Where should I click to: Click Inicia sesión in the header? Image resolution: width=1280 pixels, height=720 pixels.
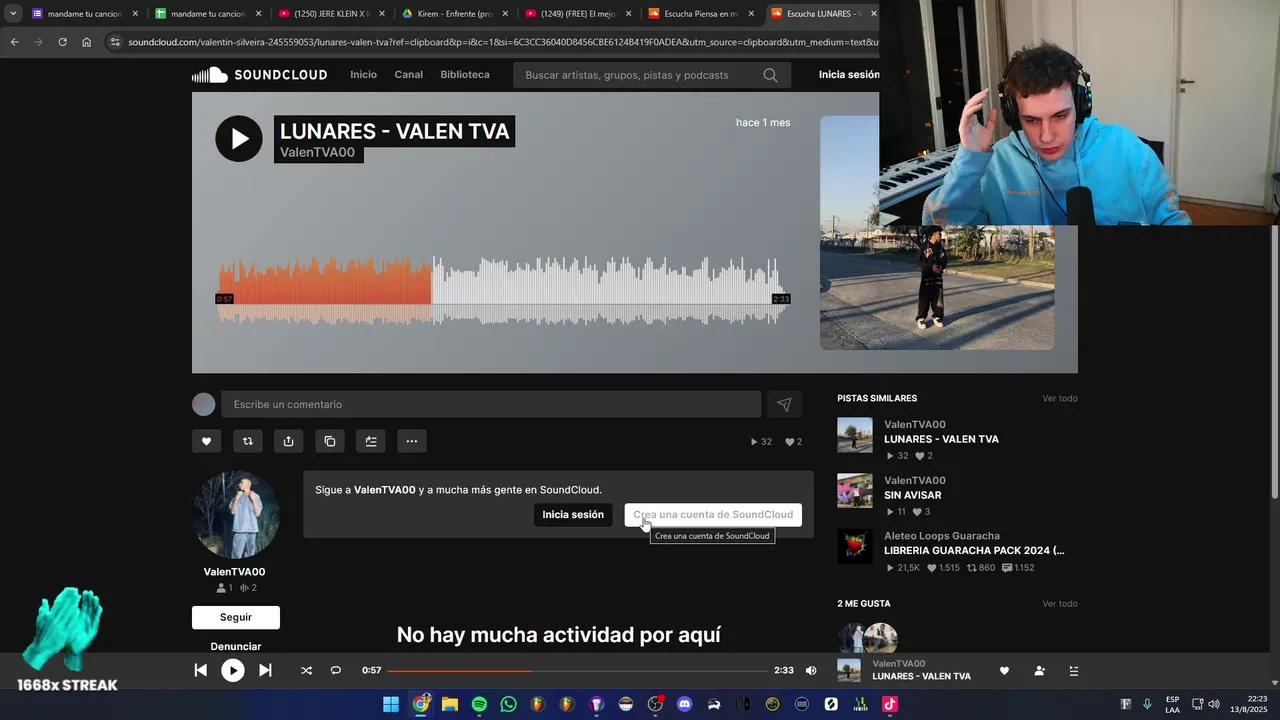pyautogui.click(x=849, y=75)
